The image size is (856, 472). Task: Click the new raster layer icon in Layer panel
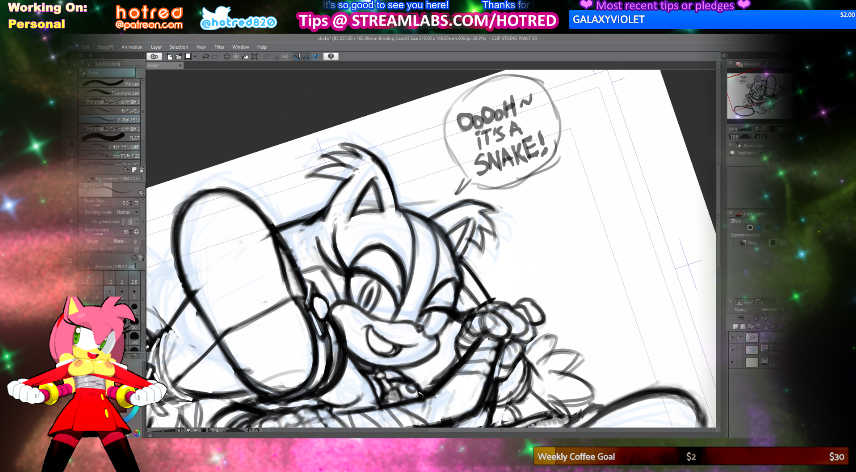point(735,326)
